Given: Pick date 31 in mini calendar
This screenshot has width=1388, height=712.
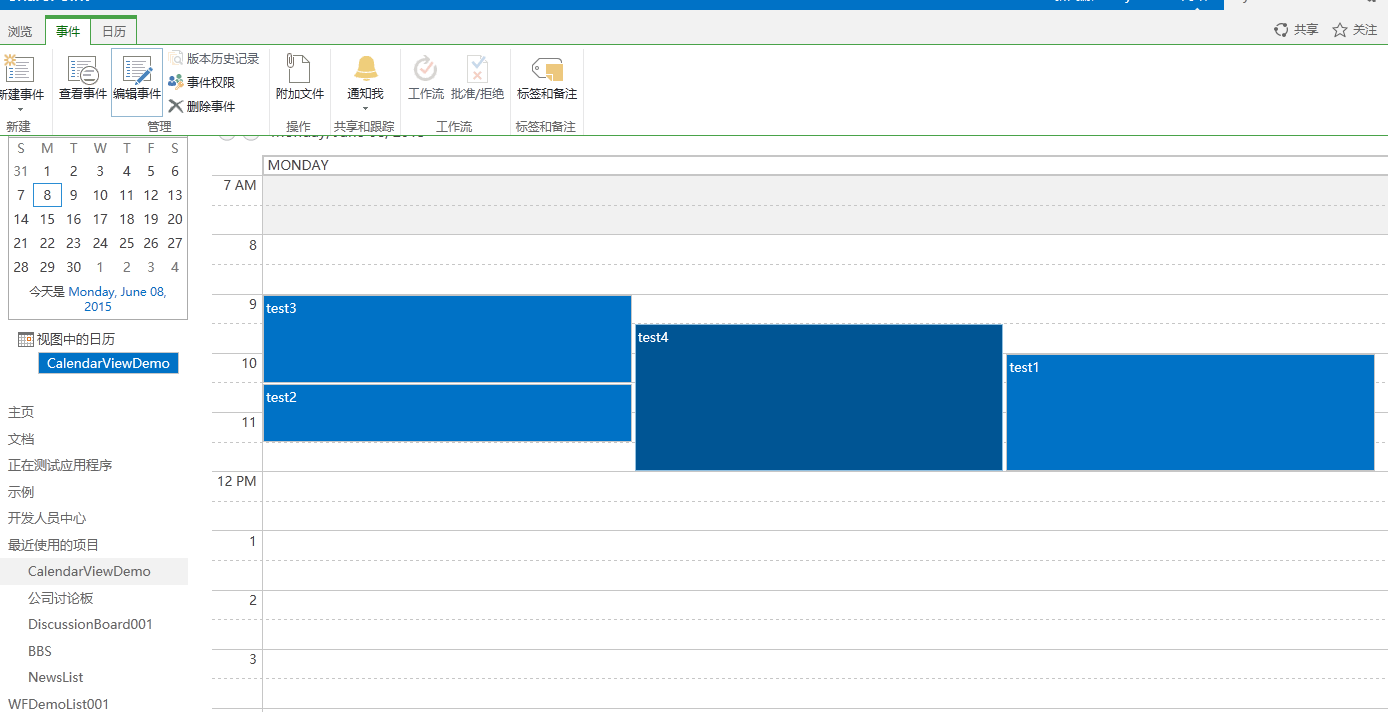Looking at the screenshot, I should 21,171.
